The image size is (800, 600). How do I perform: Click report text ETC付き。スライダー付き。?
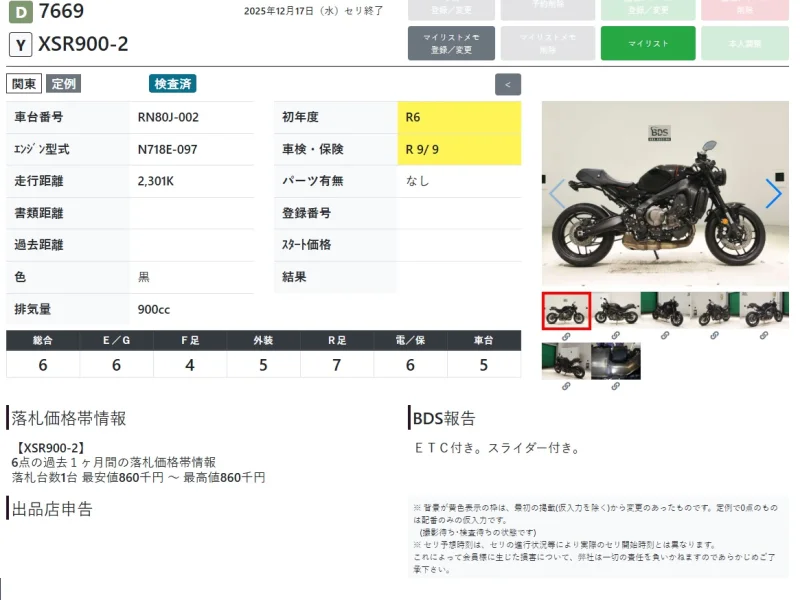[x=498, y=448]
